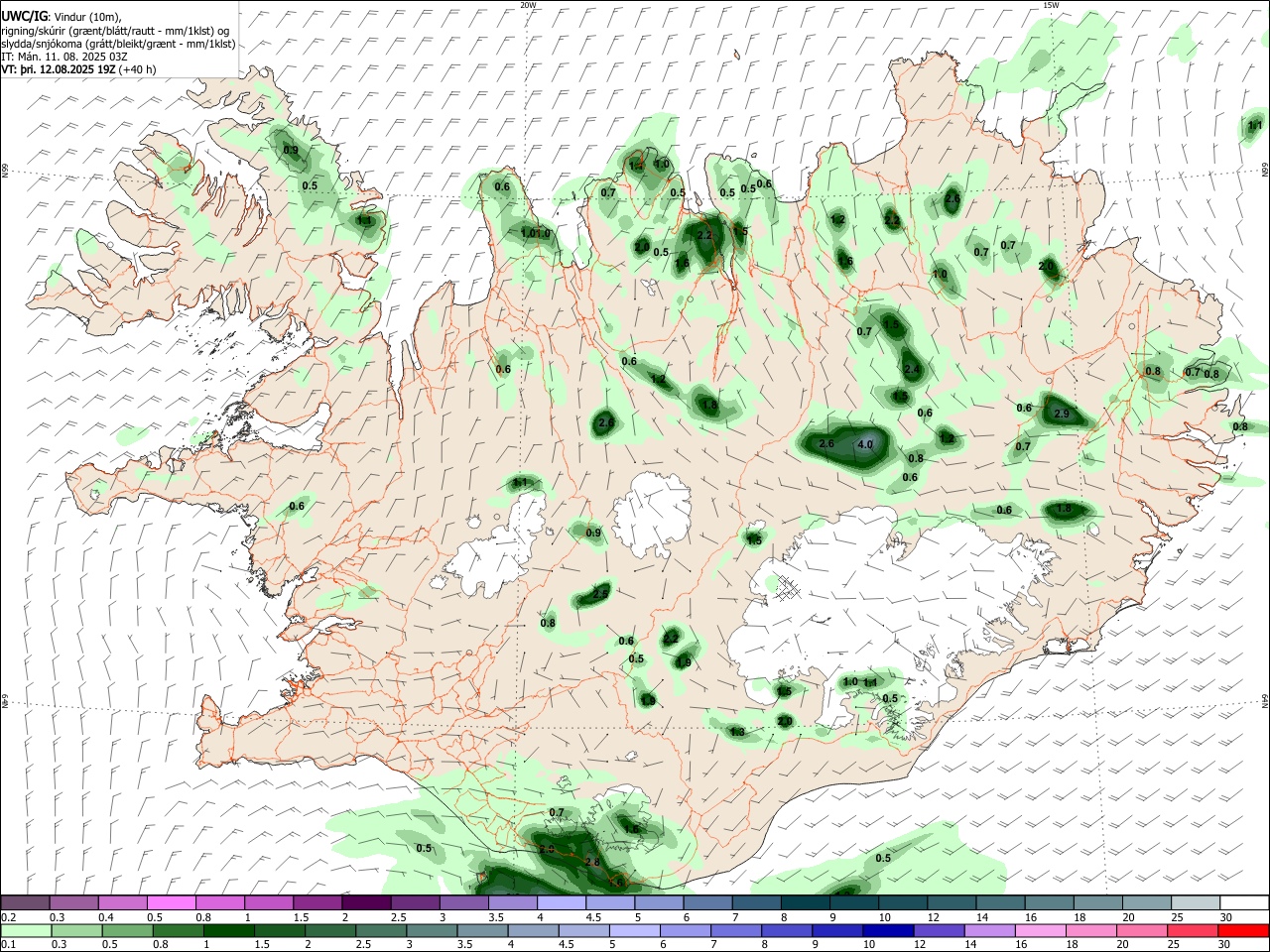Pick the dark mauve 0.2 swatch in the snow legend
This screenshot has height=952, width=1270.
[25, 902]
